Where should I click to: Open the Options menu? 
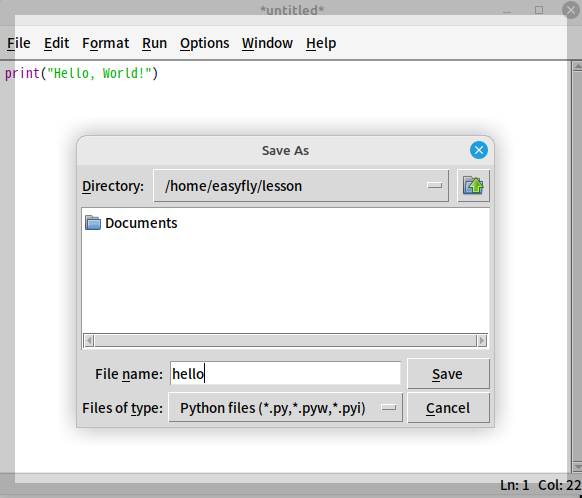pos(205,43)
